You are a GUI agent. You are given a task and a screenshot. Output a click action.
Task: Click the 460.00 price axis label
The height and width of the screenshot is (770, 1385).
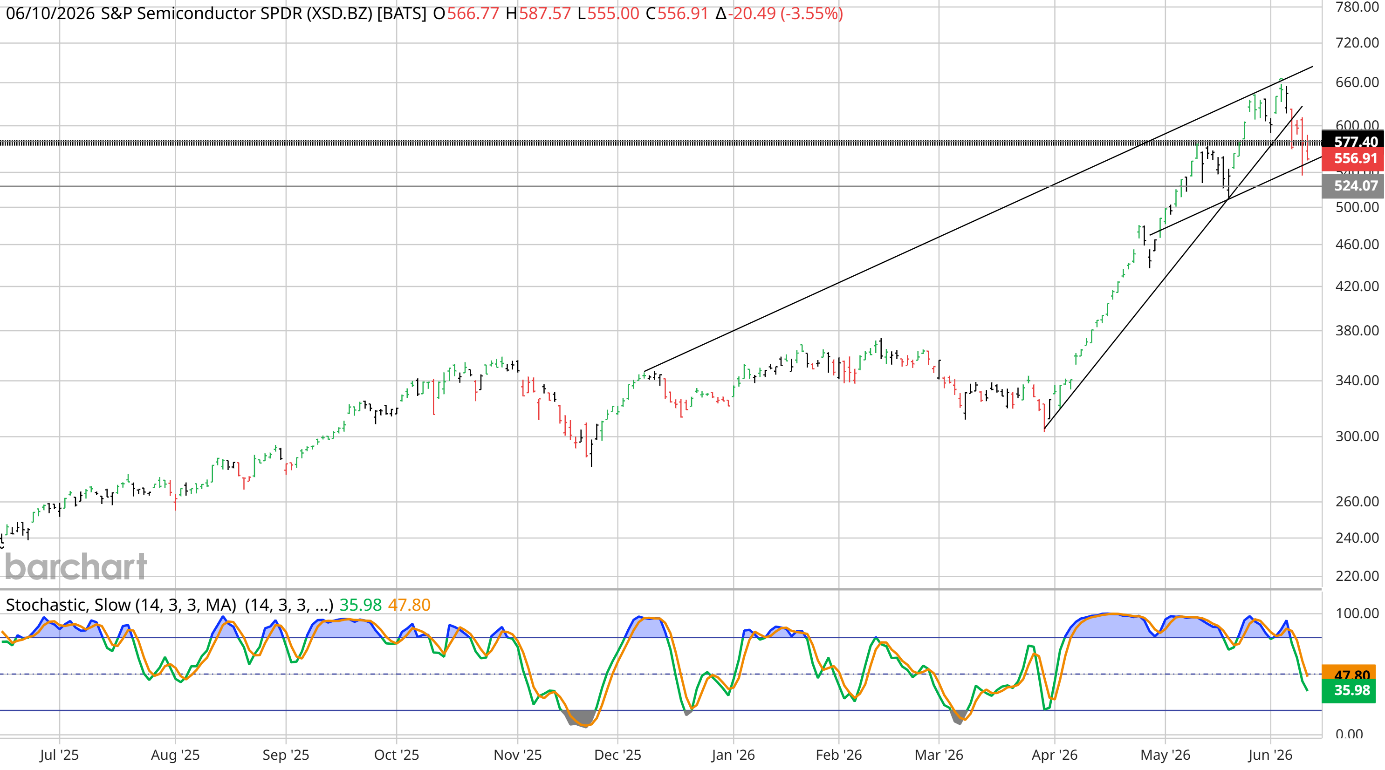click(1357, 245)
